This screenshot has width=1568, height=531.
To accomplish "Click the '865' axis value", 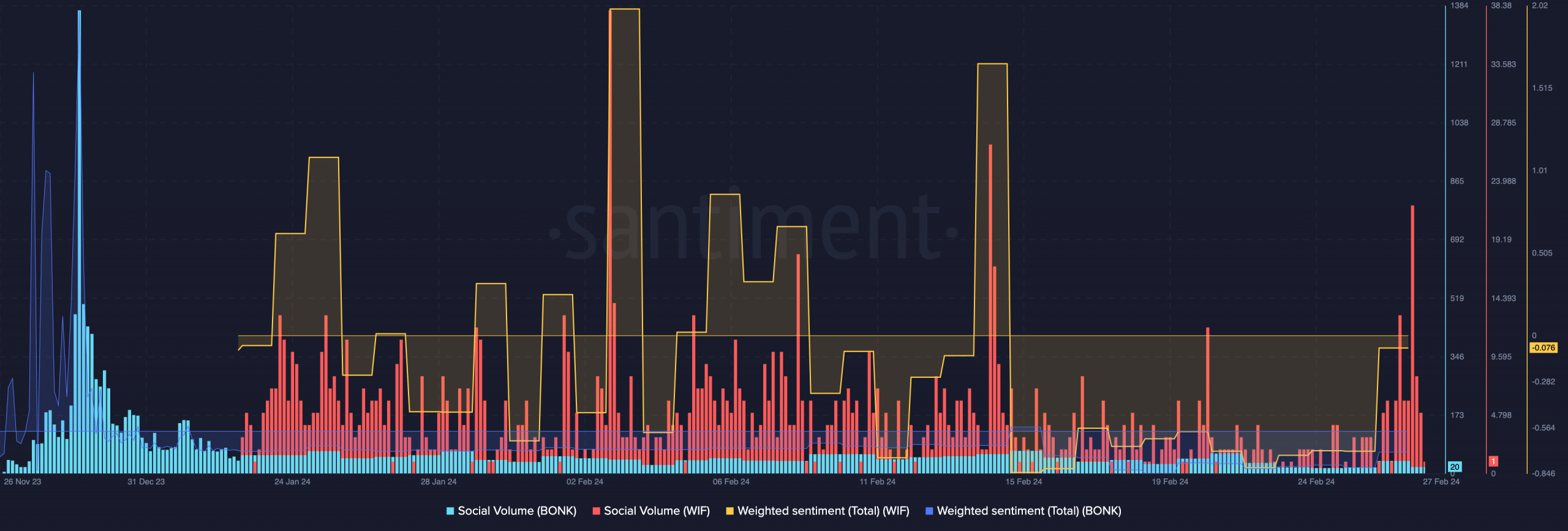I will pyautogui.click(x=1457, y=181).
